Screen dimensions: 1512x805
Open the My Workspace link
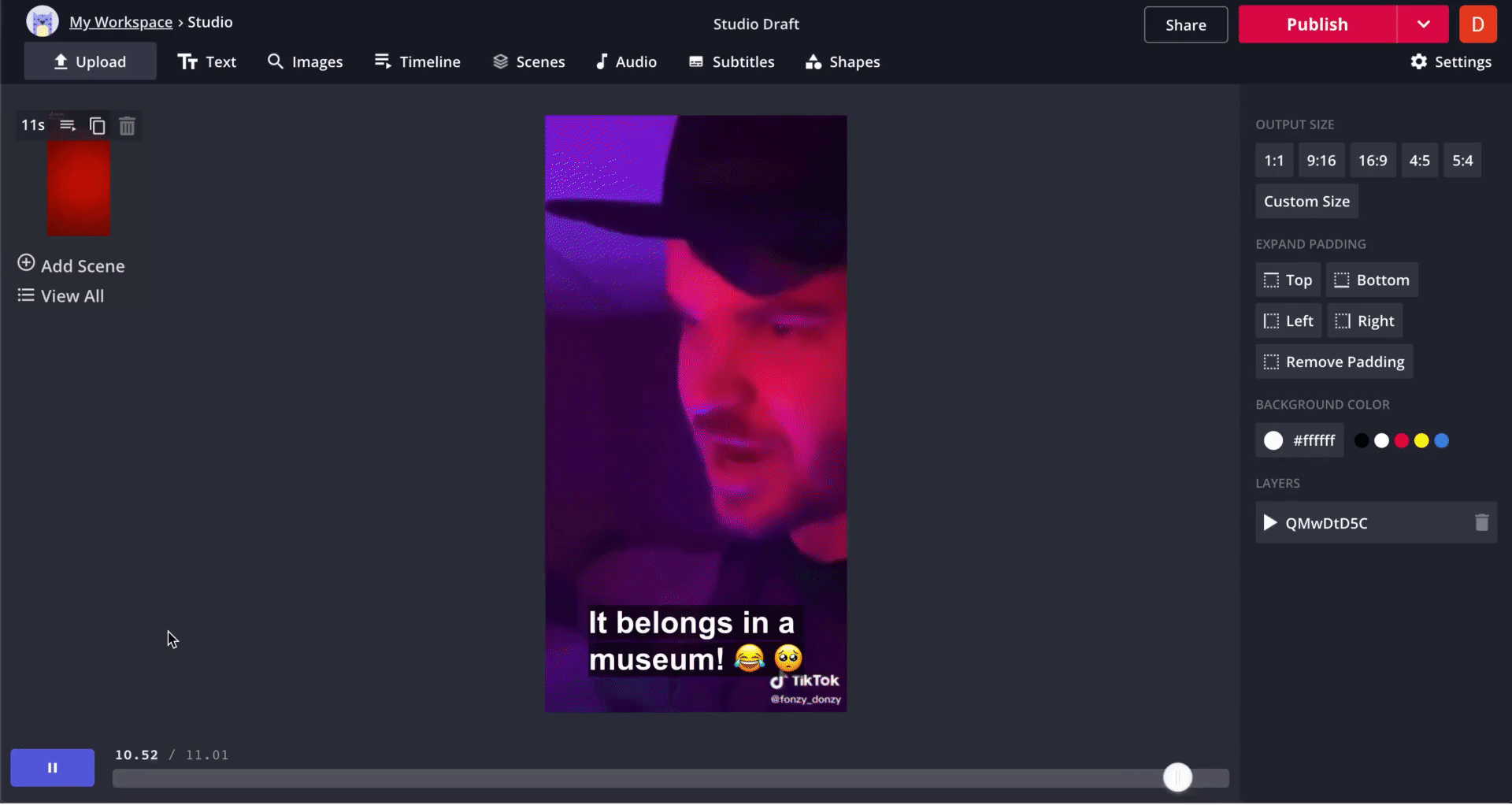[x=120, y=22]
